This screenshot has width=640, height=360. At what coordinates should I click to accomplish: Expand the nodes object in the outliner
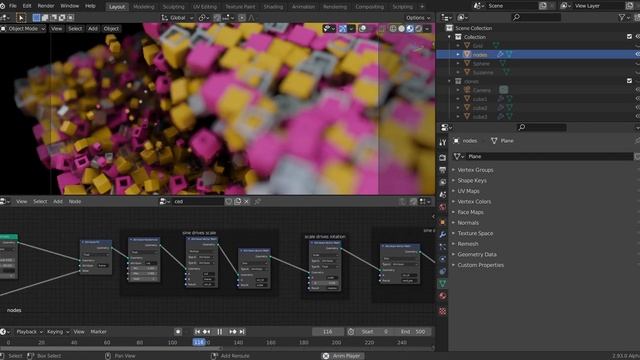458,54
